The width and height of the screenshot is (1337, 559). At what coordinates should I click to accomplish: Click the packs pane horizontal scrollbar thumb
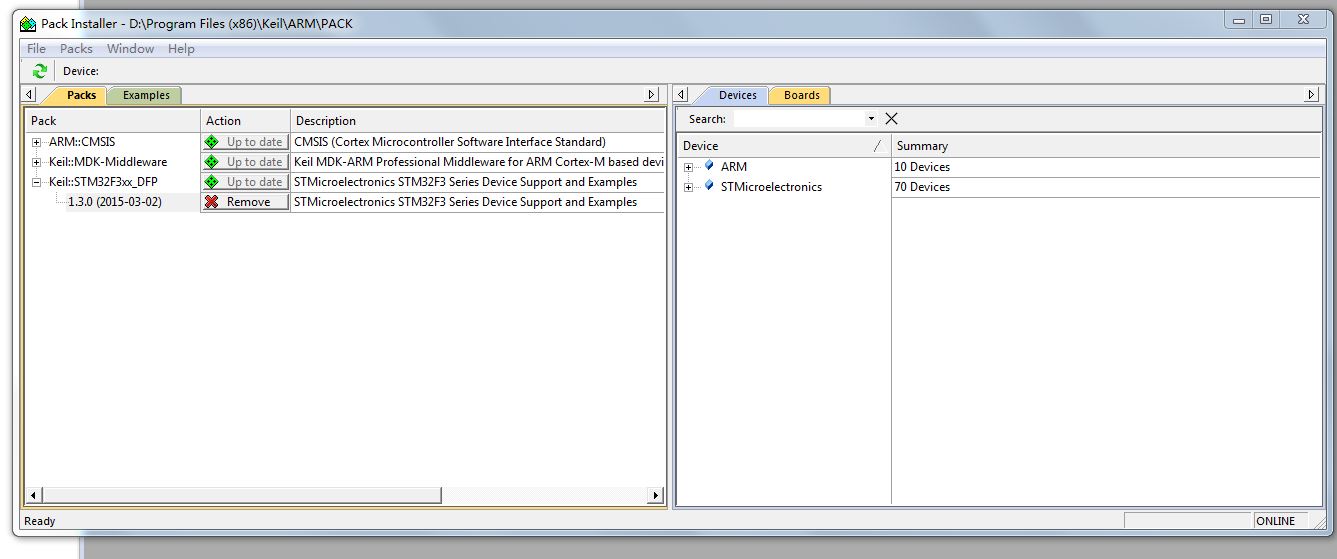pyautogui.click(x=241, y=495)
